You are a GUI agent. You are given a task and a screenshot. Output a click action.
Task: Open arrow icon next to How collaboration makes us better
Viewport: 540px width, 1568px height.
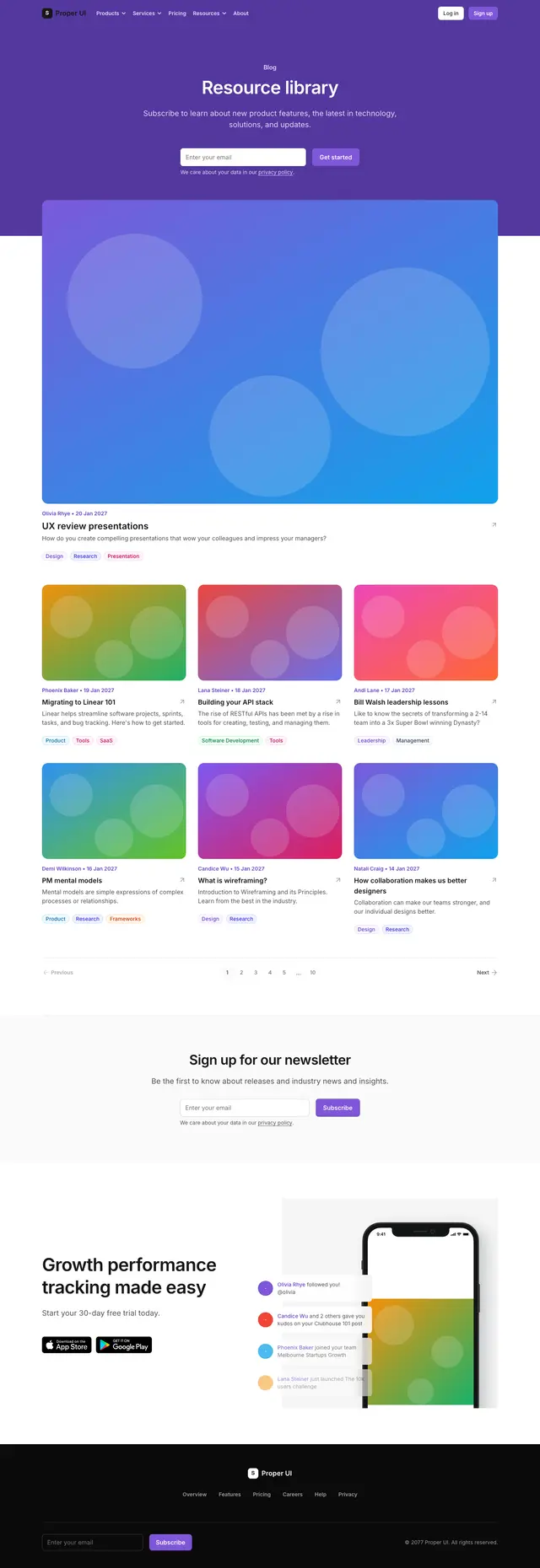[494, 879]
